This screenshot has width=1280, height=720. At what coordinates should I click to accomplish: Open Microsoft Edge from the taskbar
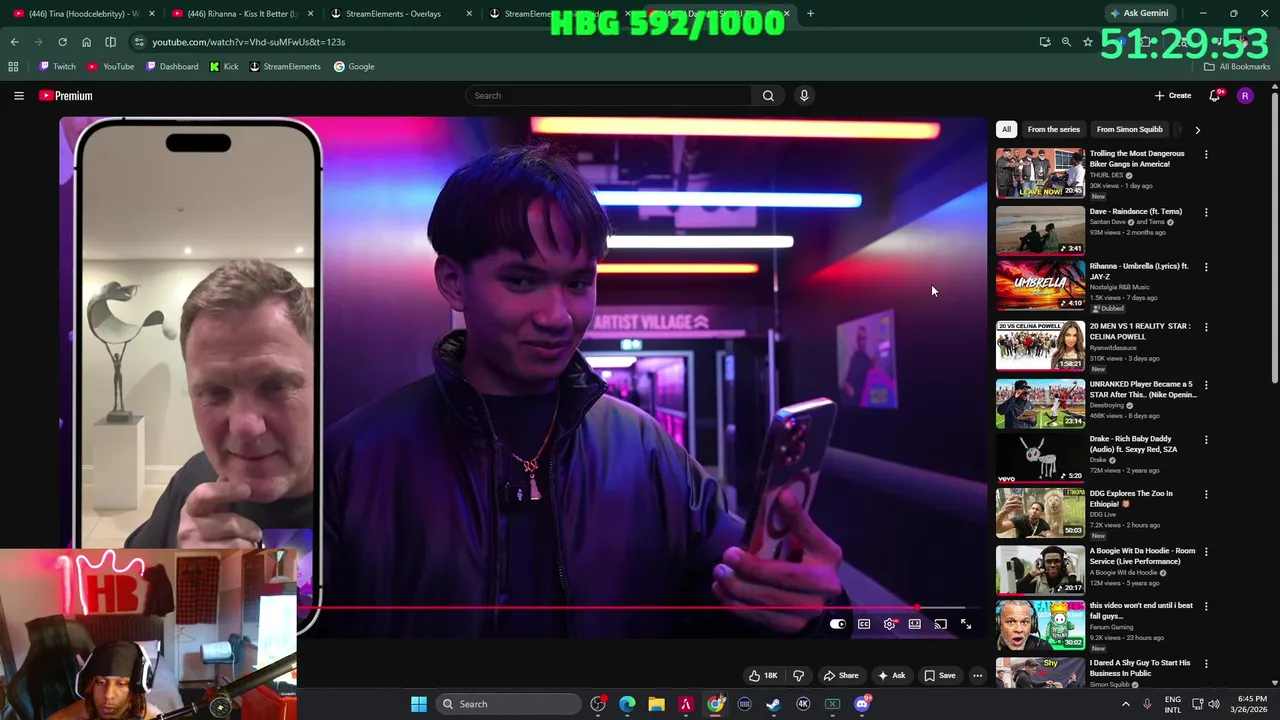pos(627,704)
